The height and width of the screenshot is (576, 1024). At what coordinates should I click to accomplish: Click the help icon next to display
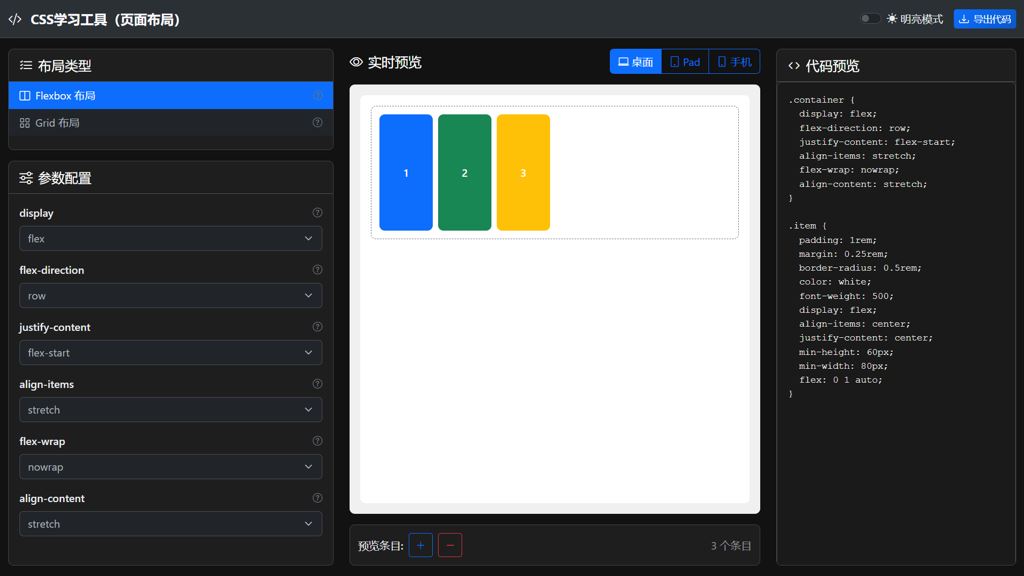pyautogui.click(x=318, y=213)
